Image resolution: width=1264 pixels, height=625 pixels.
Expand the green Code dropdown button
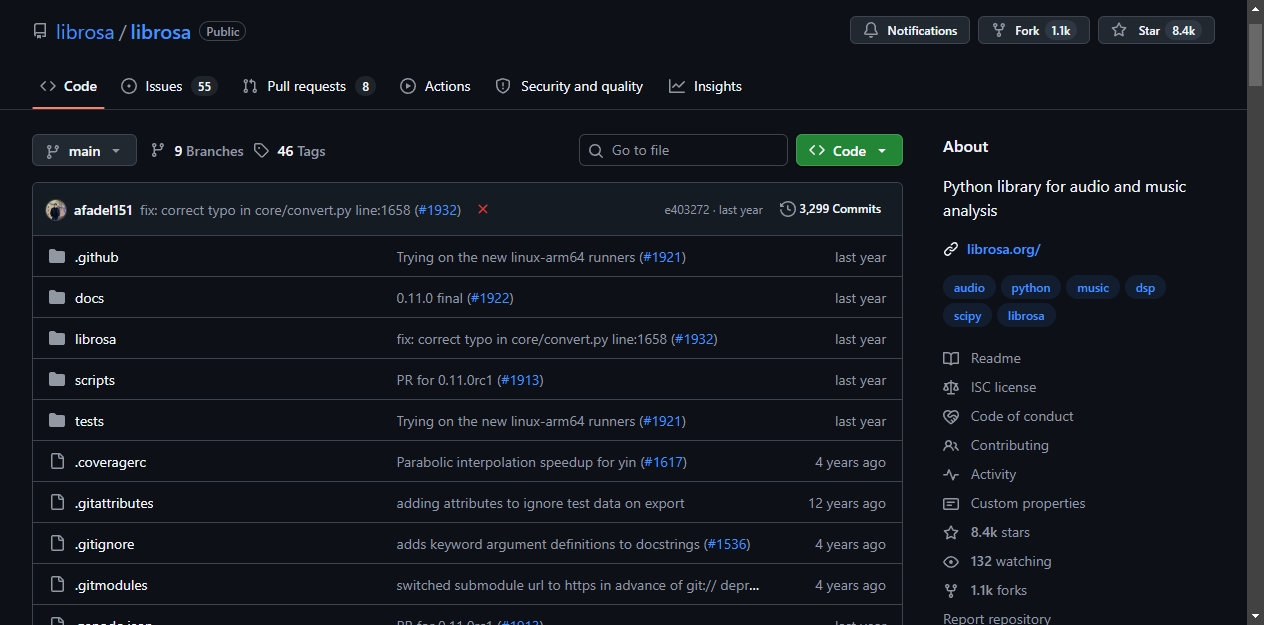tap(849, 150)
